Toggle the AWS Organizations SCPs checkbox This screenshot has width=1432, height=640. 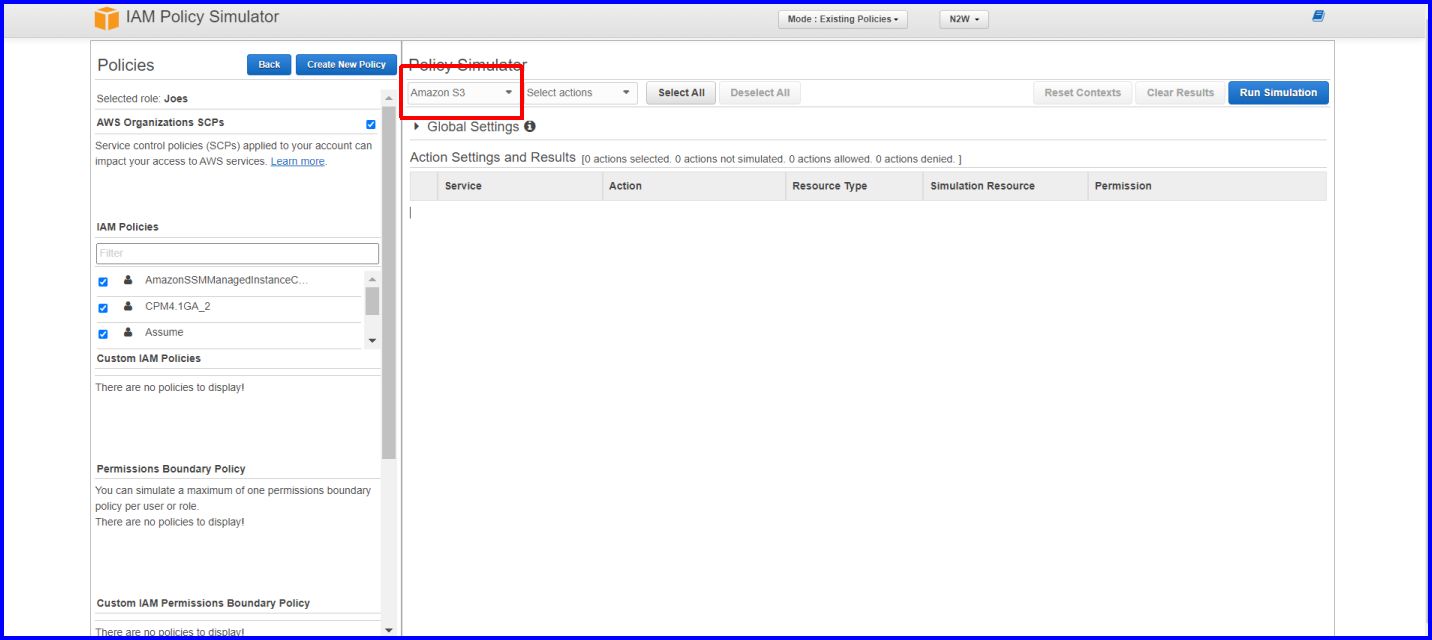pyautogui.click(x=371, y=124)
